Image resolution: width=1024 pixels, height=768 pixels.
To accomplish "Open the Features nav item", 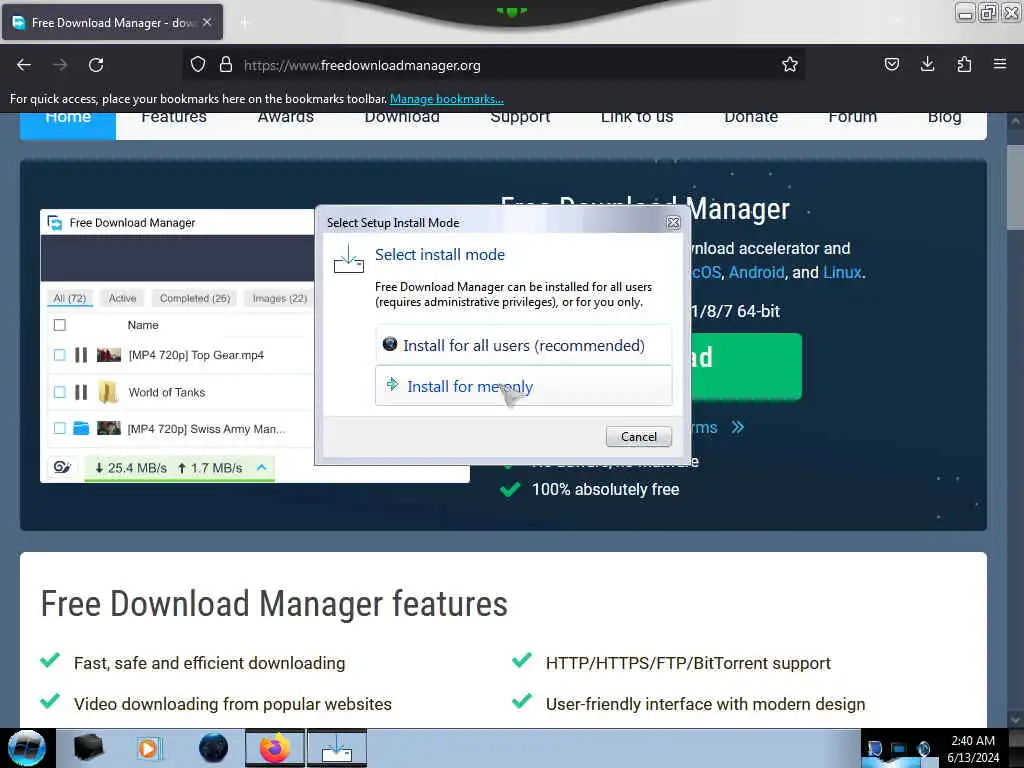I will (174, 118).
